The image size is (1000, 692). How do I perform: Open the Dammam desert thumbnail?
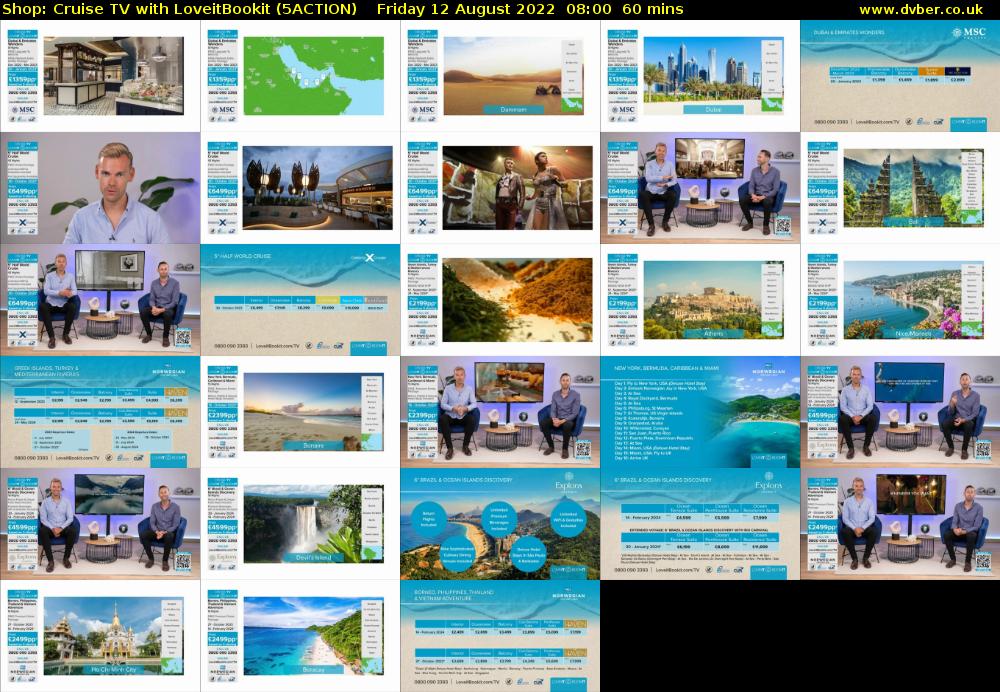point(500,76)
